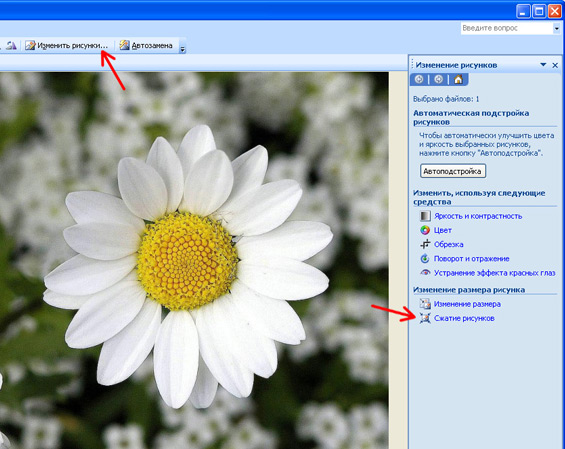
Task: Click Автозамена toolbar button
Action: 146,45
